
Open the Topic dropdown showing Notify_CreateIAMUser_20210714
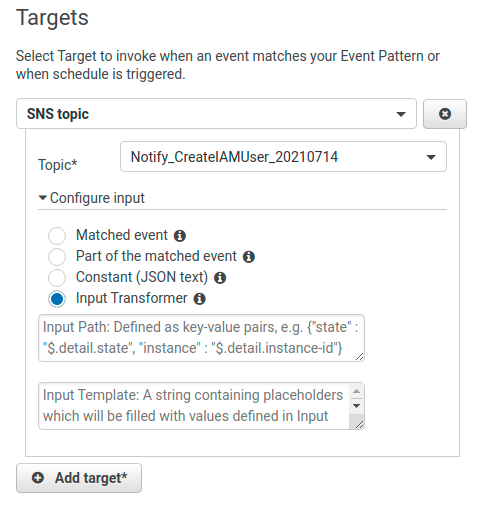coord(283,157)
